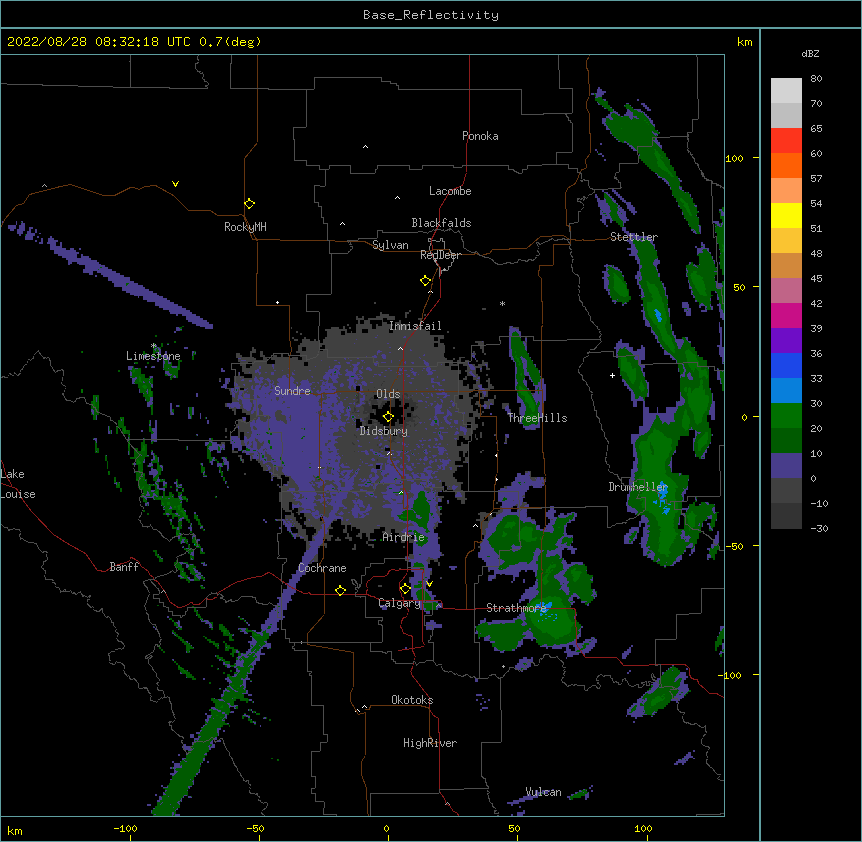Click the km unit label at top right
Image resolution: width=862 pixels, height=842 pixels.
pos(744,42)
